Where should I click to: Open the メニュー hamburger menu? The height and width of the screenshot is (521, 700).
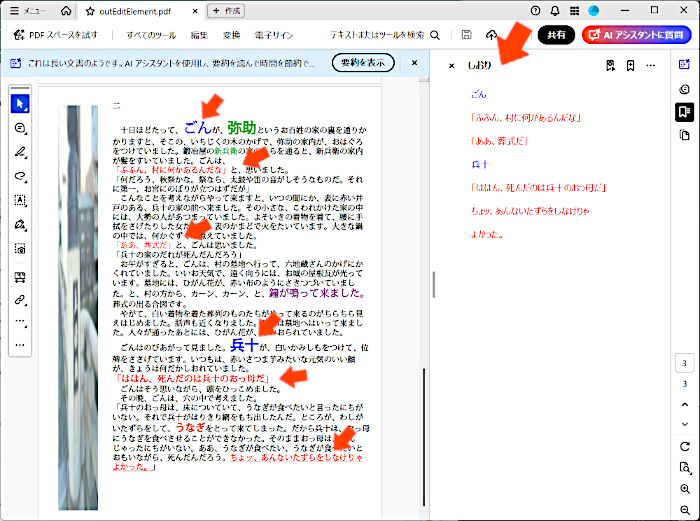(x=28, y=11)
